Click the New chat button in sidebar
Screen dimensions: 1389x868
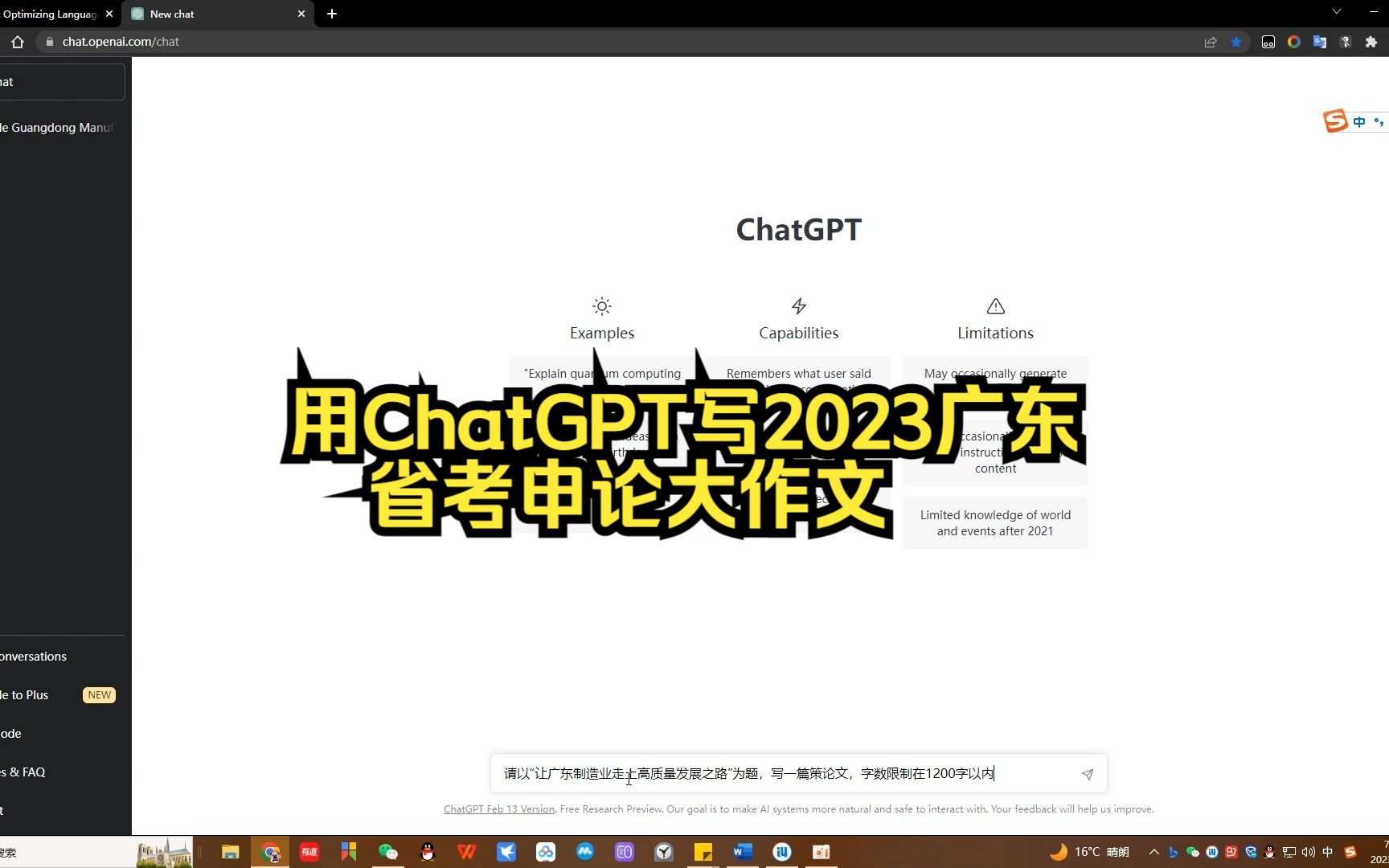coord(63,82)
